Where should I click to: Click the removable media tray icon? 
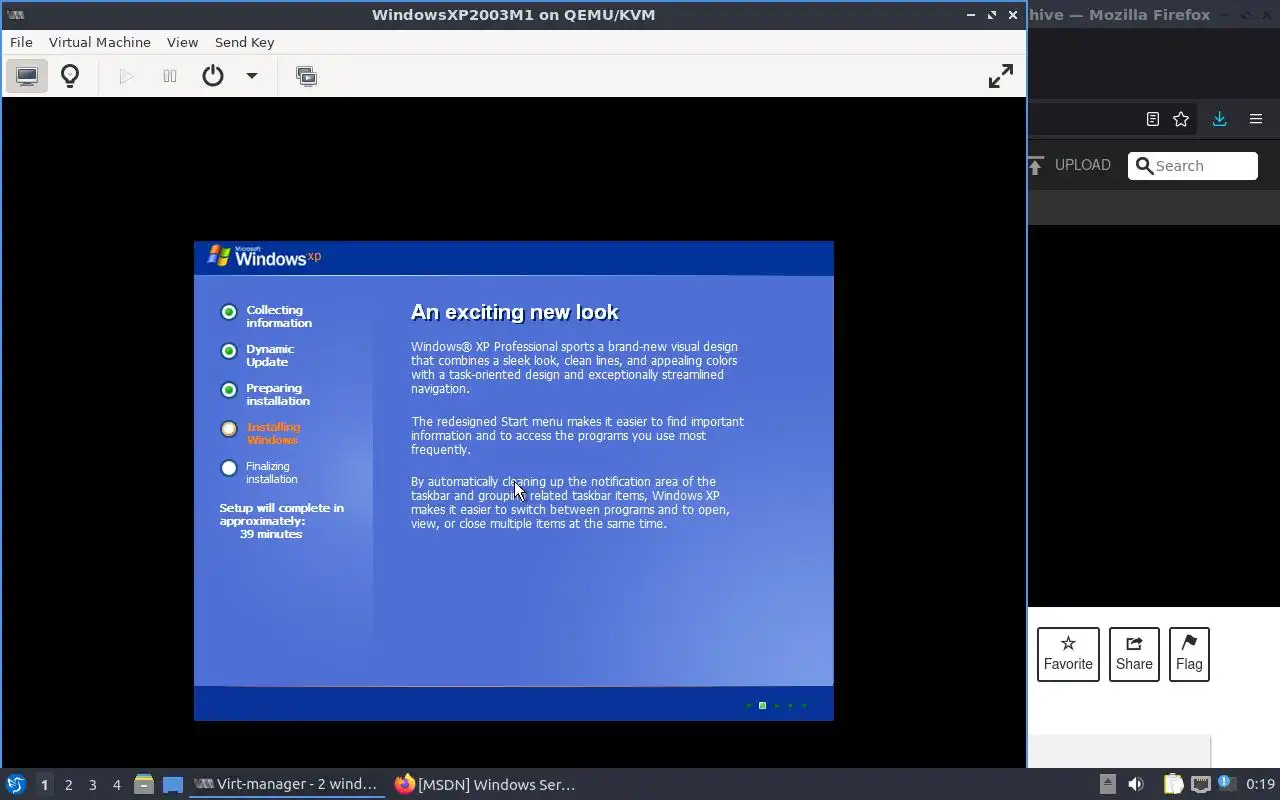click(x=1107, y=785)
